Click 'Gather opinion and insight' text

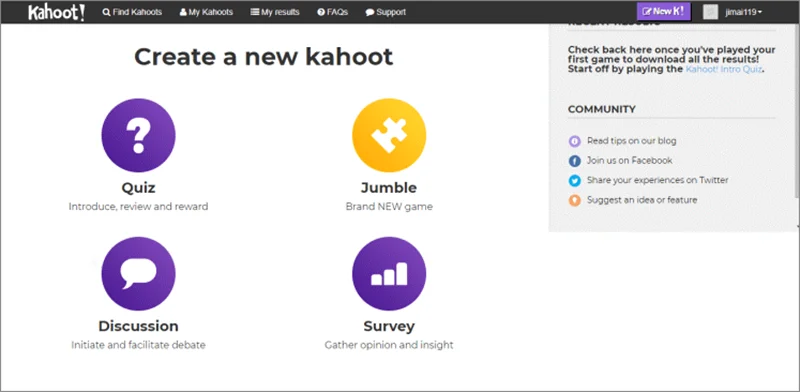[389, 345]
